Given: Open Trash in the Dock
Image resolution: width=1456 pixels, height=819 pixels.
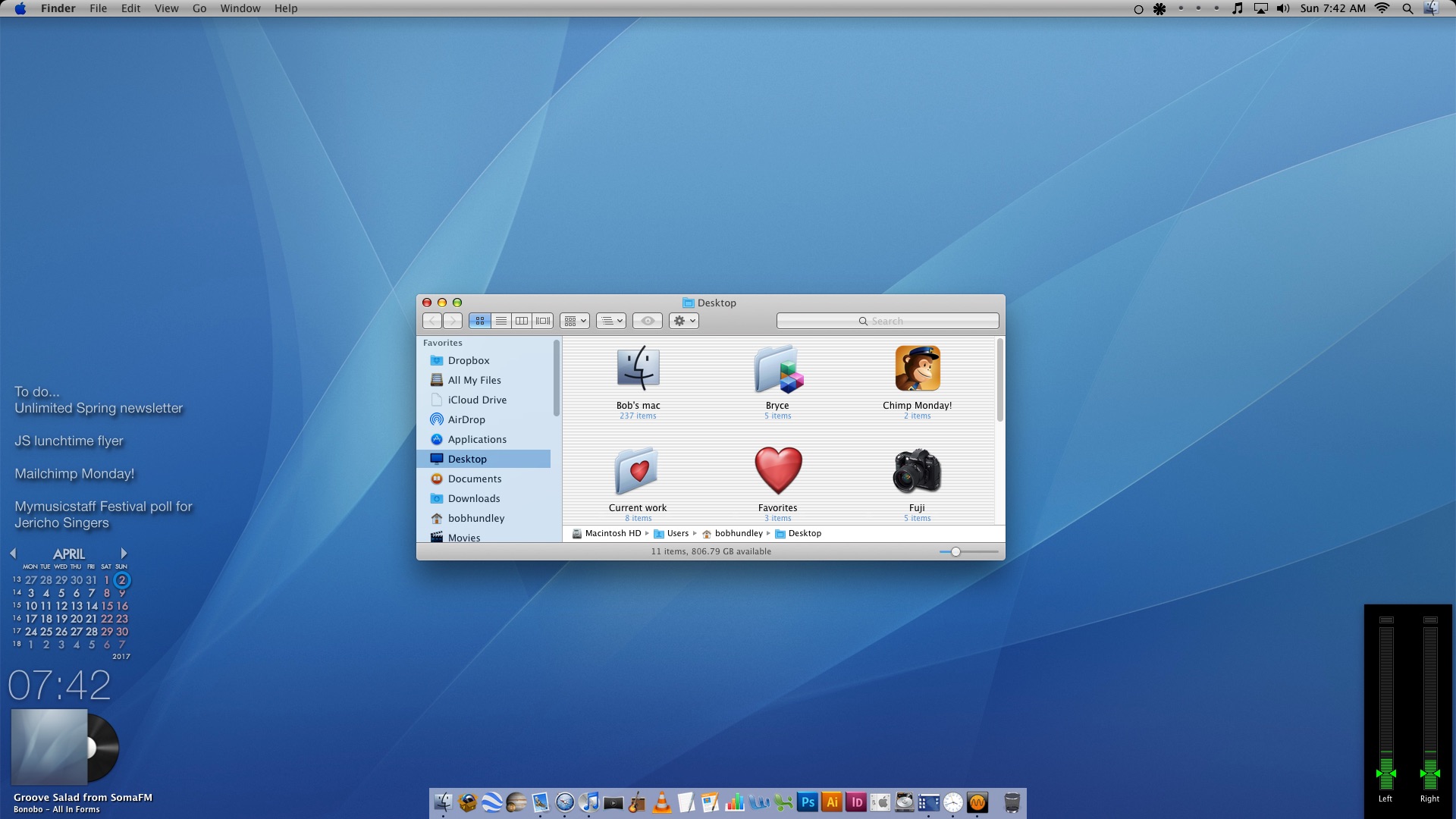Looking at the screenshot, I should 1012,802.
